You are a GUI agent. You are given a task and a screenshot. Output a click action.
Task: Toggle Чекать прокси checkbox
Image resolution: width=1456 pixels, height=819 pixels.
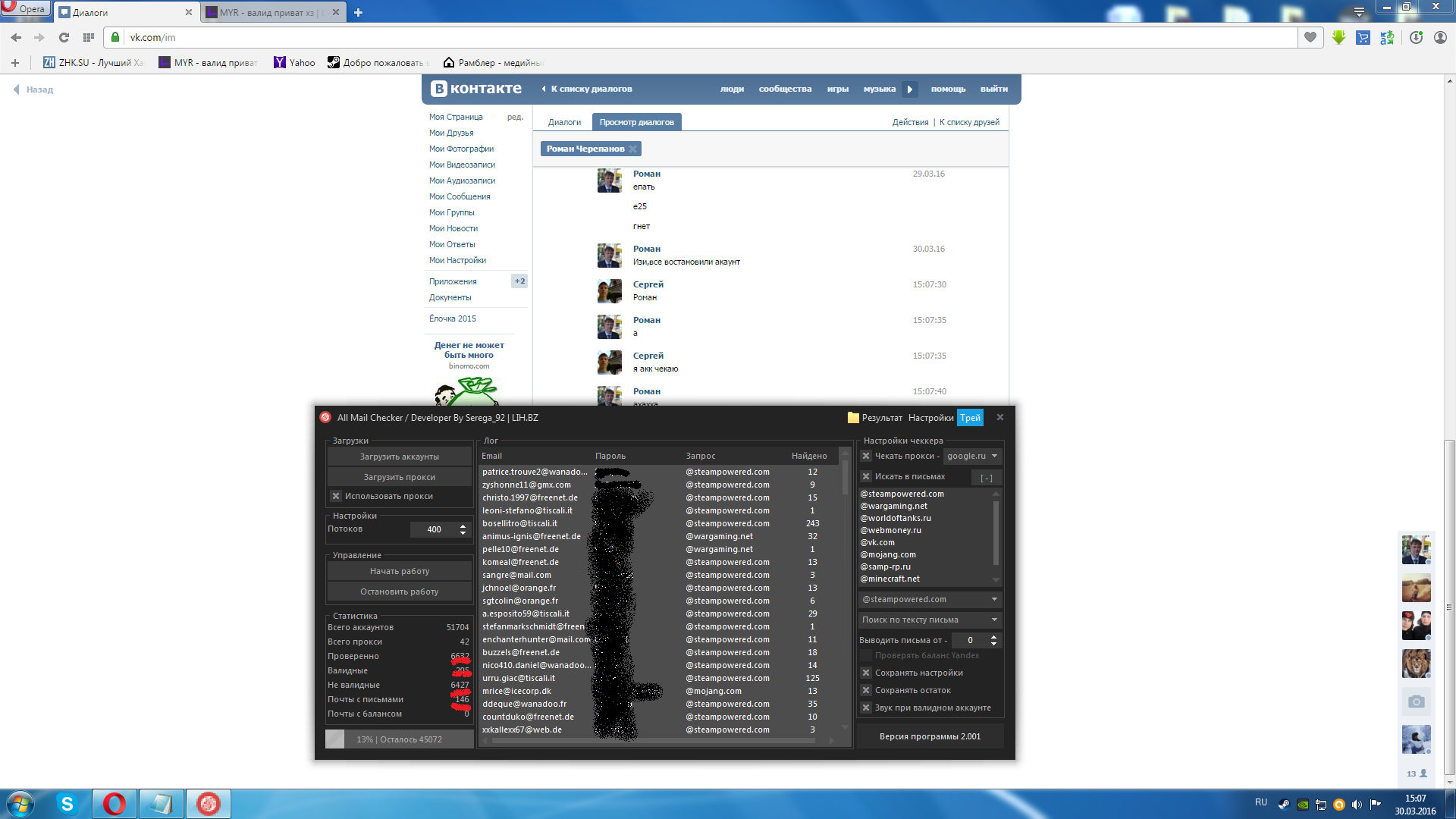[x=866, y=456]
